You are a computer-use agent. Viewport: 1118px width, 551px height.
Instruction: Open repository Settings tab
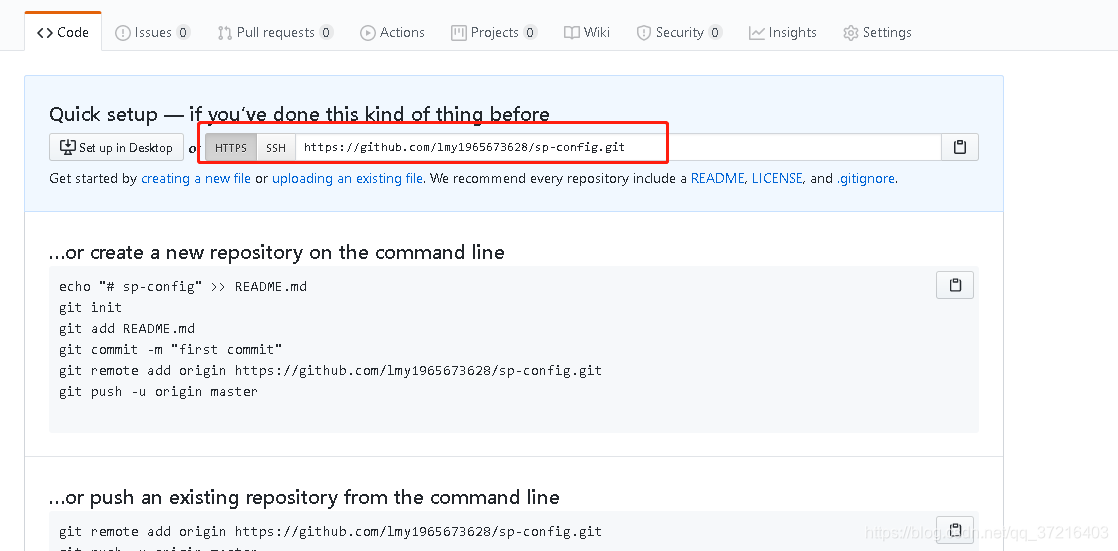click(877, 32)
